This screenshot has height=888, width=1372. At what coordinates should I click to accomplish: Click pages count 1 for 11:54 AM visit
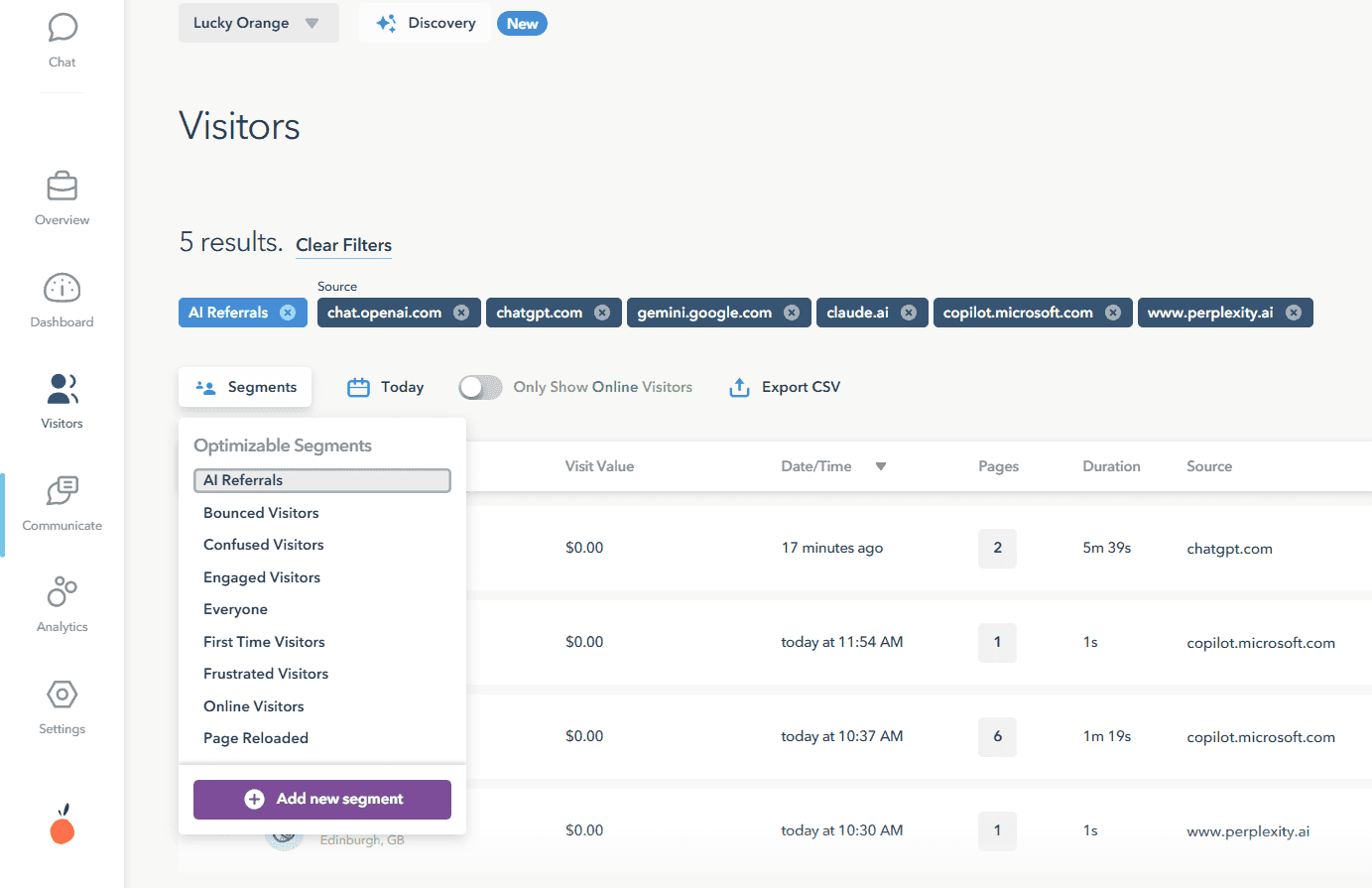[x=997, y=642]
